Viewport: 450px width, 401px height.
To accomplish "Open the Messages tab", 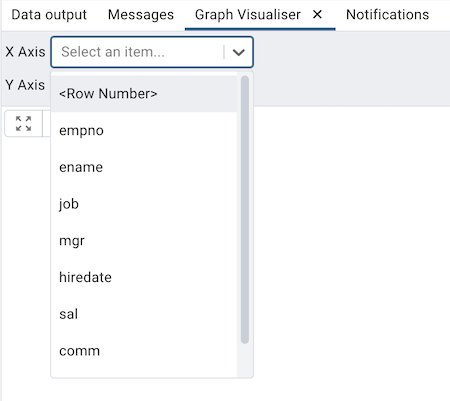I will coord(141,15).
